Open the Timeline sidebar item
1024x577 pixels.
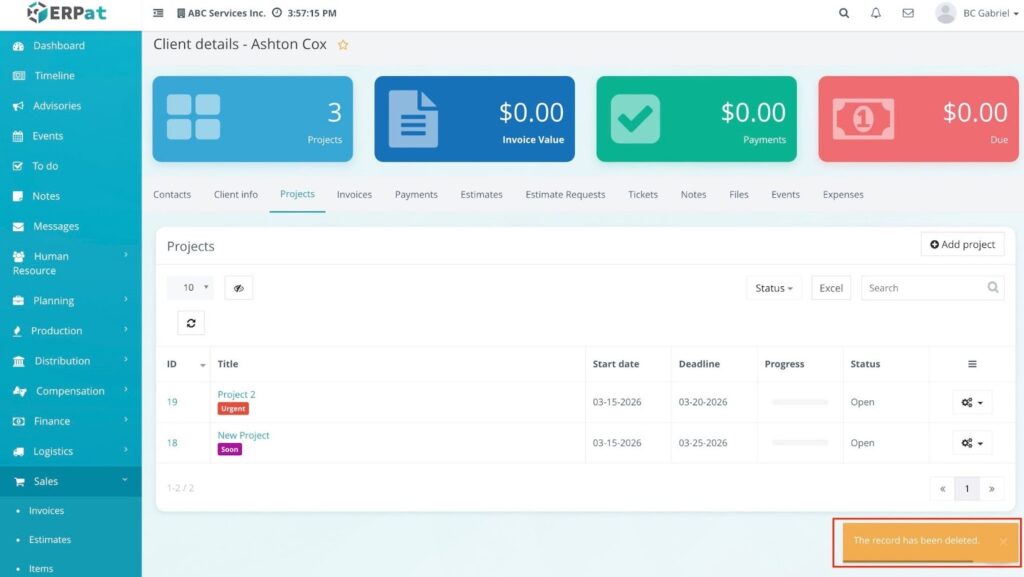tap(54, 76)
